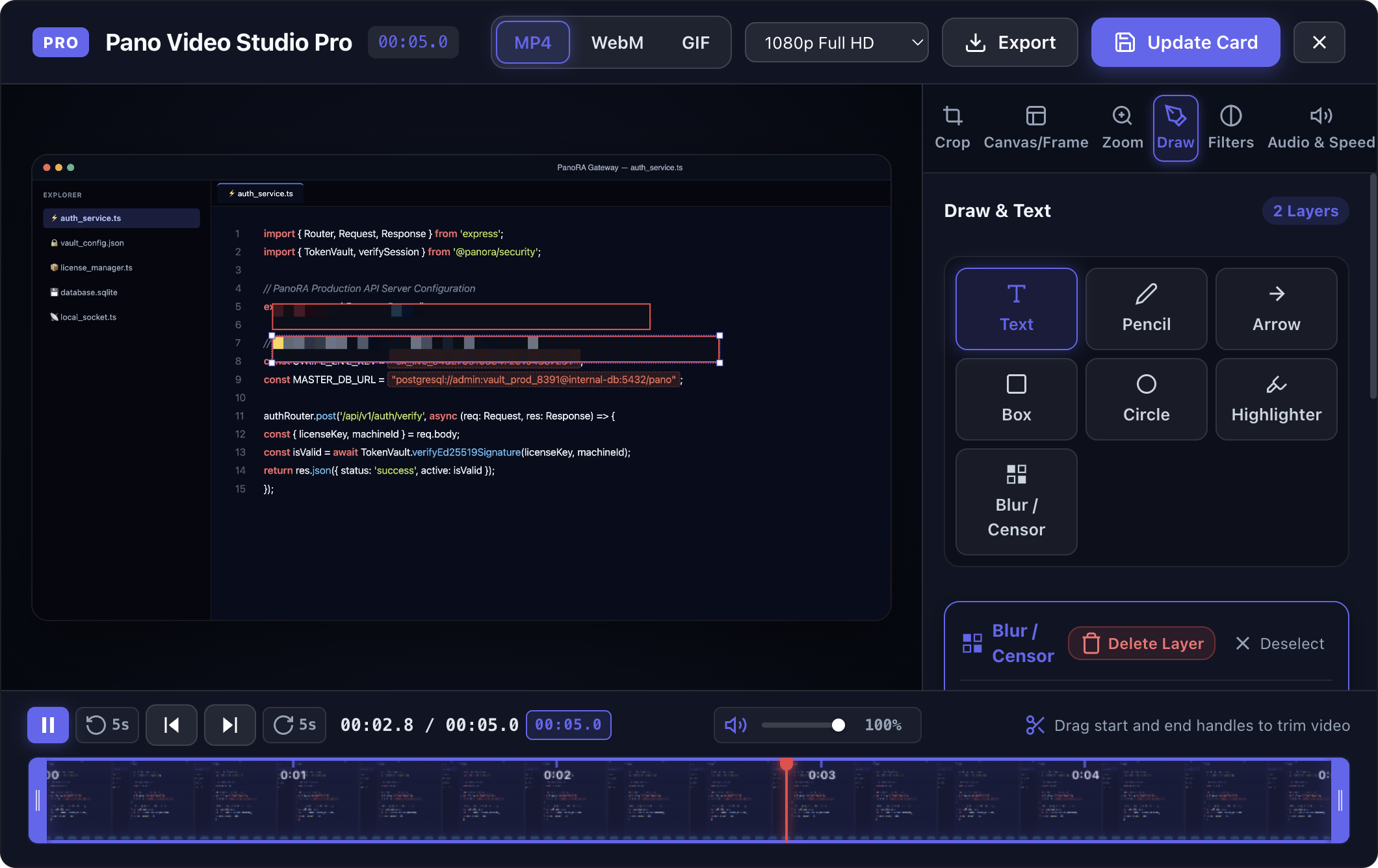Forward 5 seconds
This screenshot has height=868, width=1378.
coord(294,725)
